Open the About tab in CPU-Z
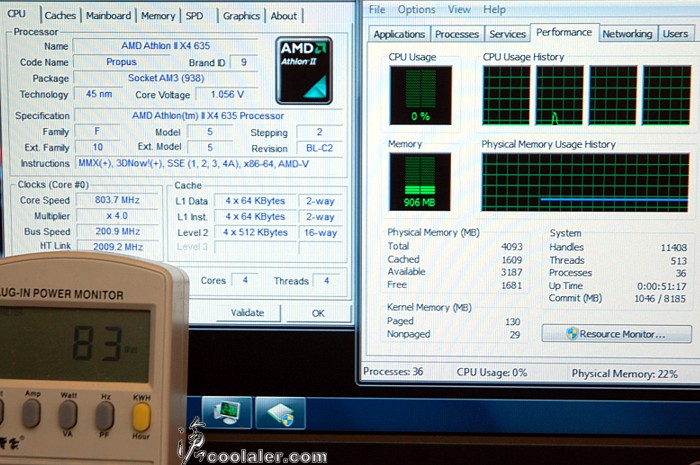This screenshot has width=700, height=465. (x=283, y=16)
